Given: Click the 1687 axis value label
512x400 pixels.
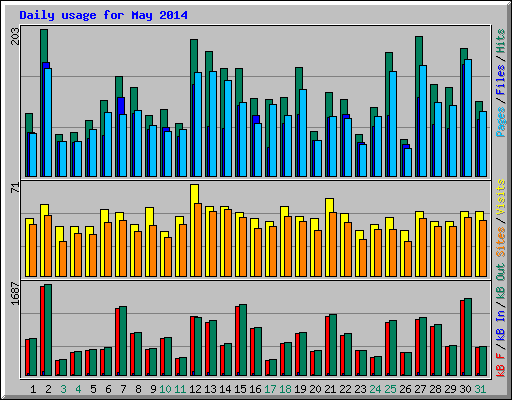Looking at the screenshot, I should [15, 293].
